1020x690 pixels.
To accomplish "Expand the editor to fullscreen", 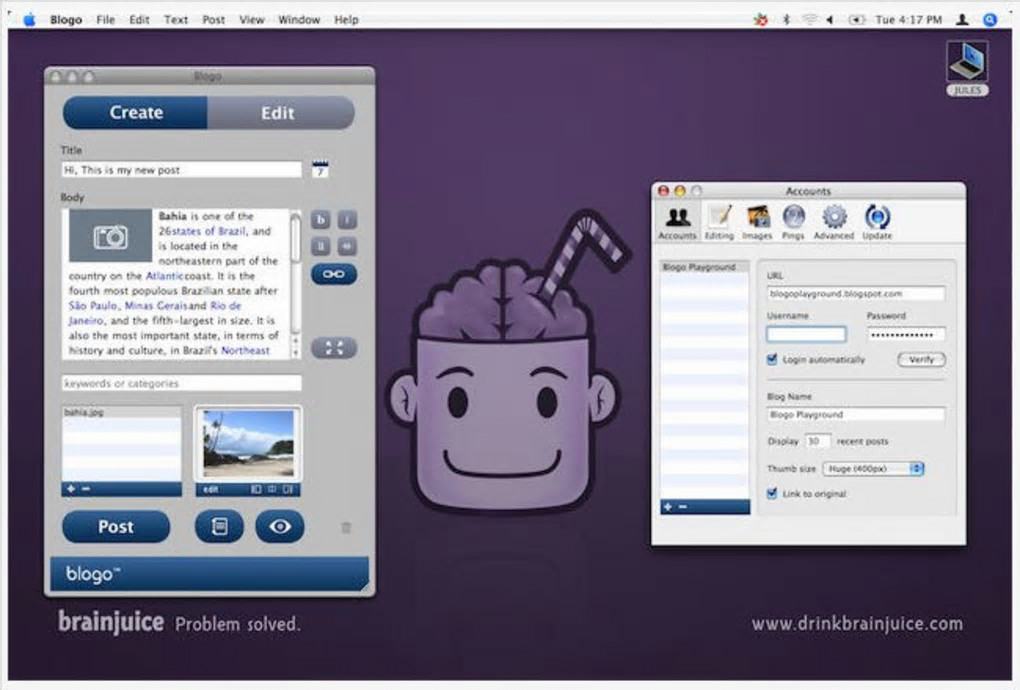I will (x=334, y=348).
